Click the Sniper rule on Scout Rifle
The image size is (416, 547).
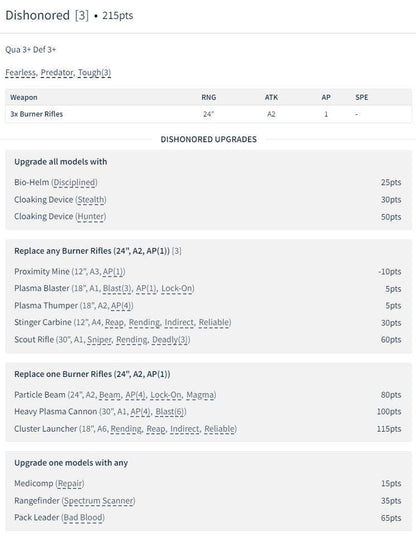(99, 339)
